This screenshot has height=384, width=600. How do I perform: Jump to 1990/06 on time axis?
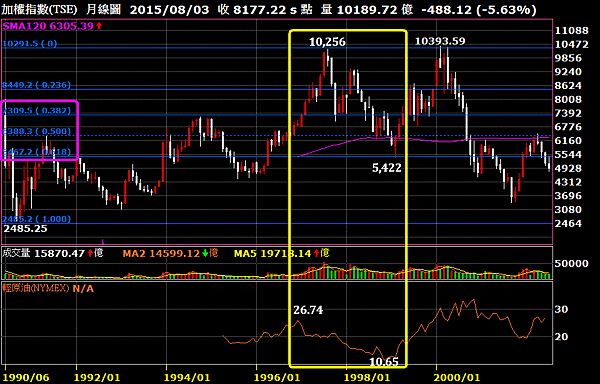[25, 378]
